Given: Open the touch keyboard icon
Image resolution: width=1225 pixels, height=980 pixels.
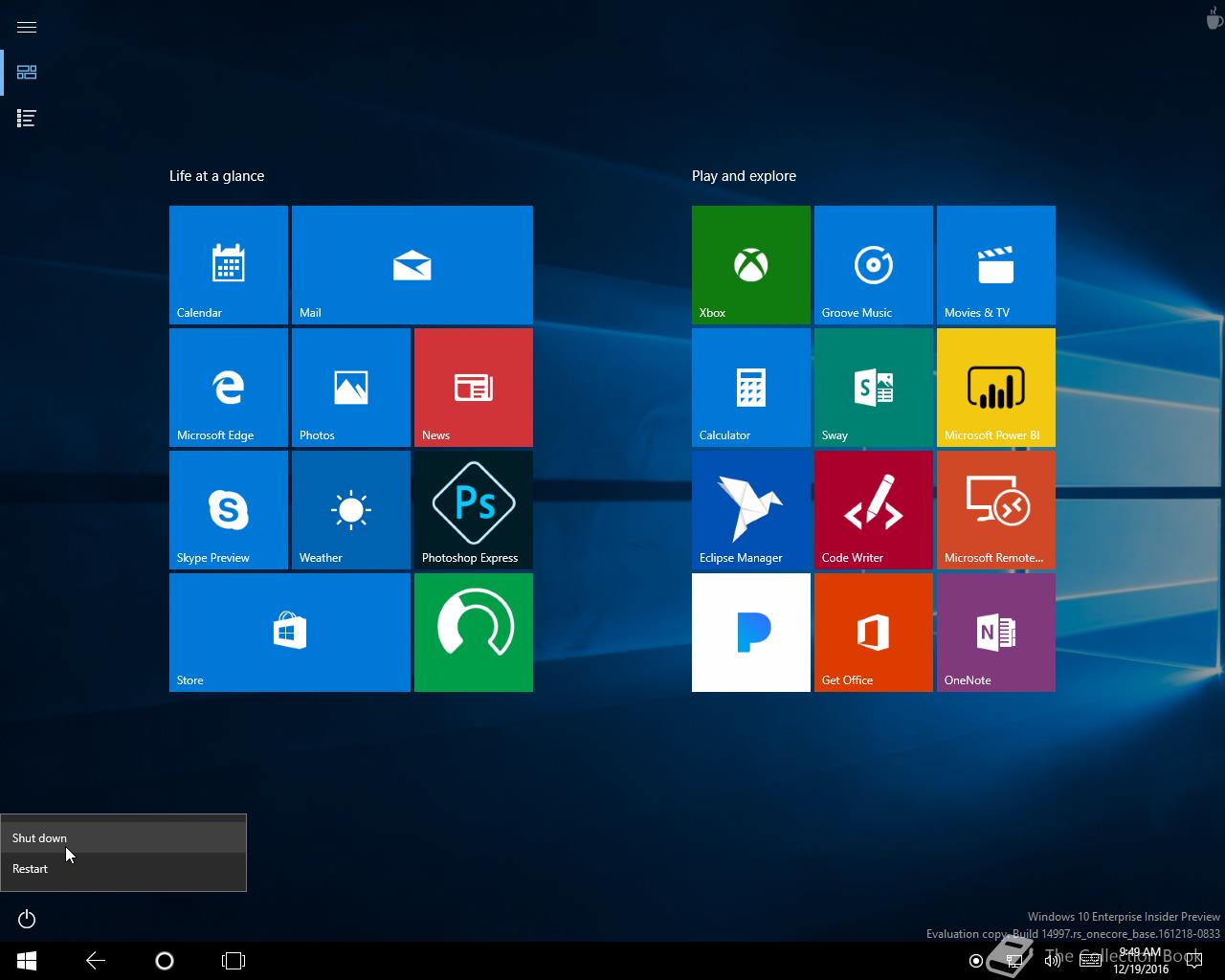Looking at the screenshot, I should [x=1090, y=961].
